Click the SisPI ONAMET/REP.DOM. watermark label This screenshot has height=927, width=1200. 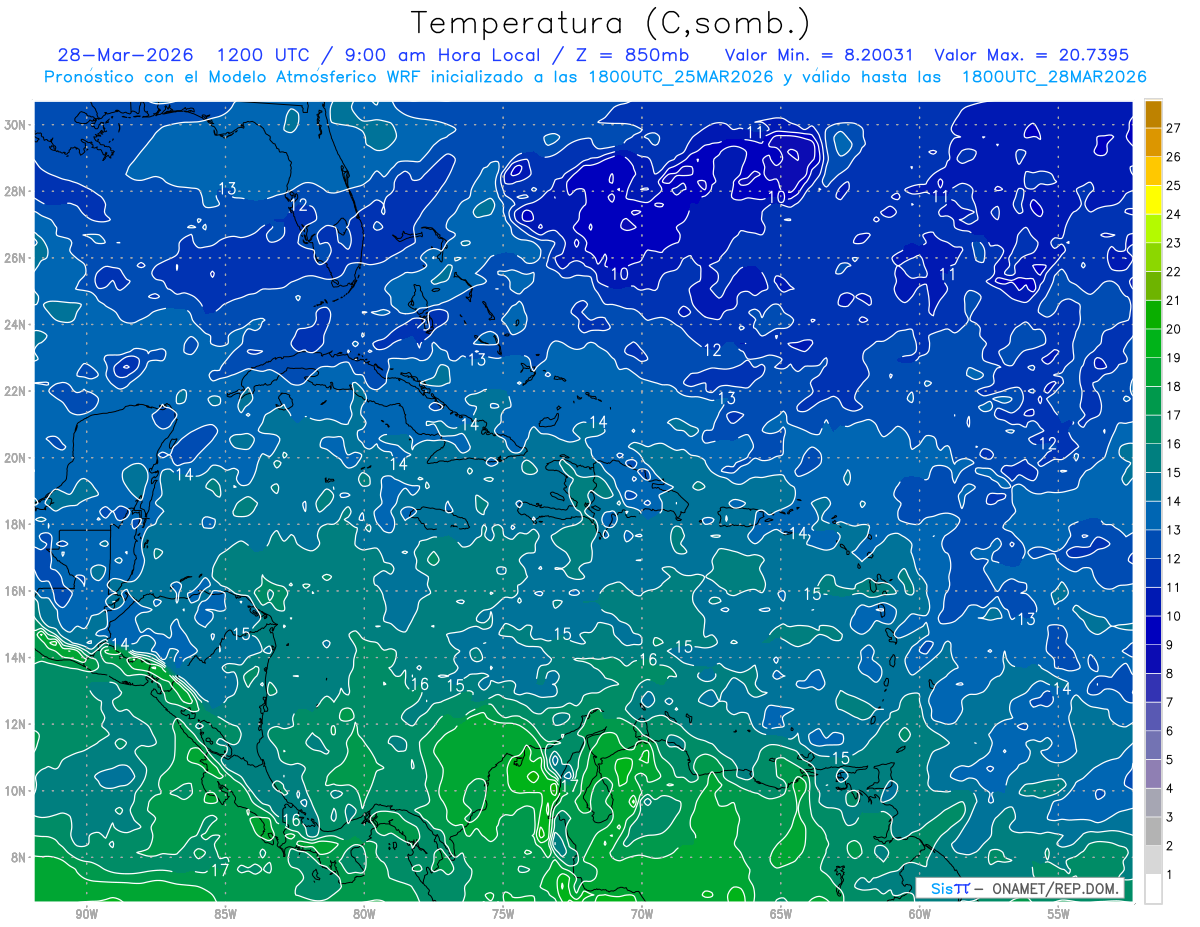[1019, 888]
